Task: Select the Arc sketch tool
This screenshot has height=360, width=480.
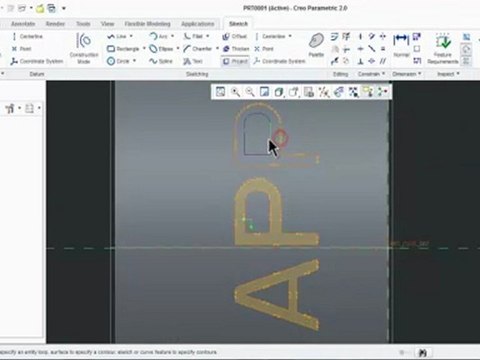Action: [159, 36]
